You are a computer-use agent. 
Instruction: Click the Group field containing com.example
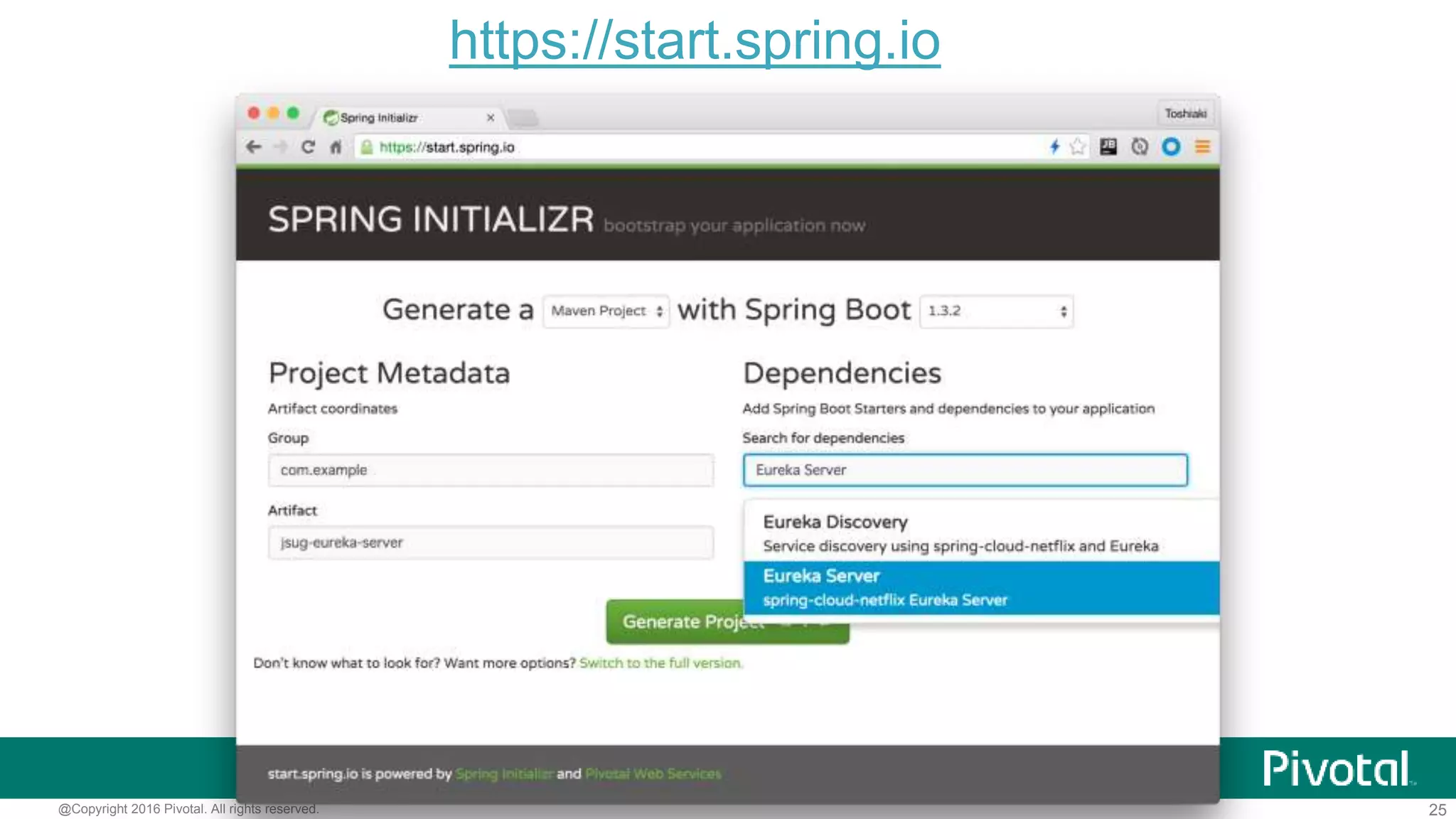point(491,470)
